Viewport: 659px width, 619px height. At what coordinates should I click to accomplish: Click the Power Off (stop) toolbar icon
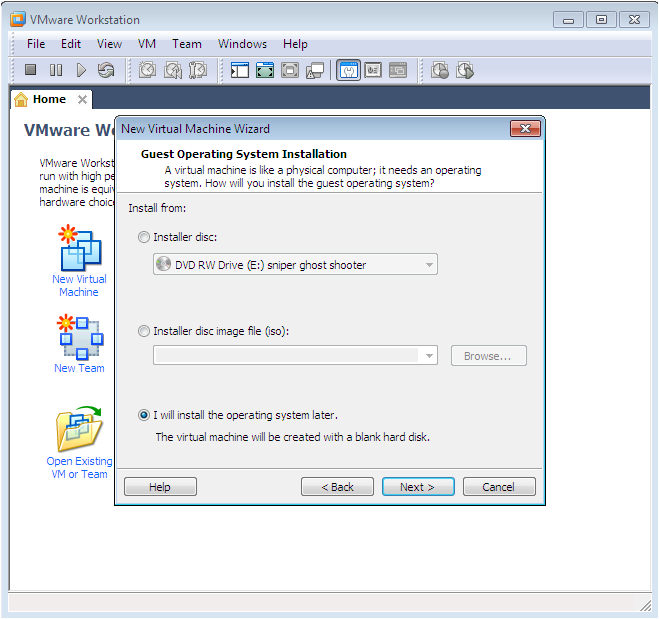pos(30,70)
